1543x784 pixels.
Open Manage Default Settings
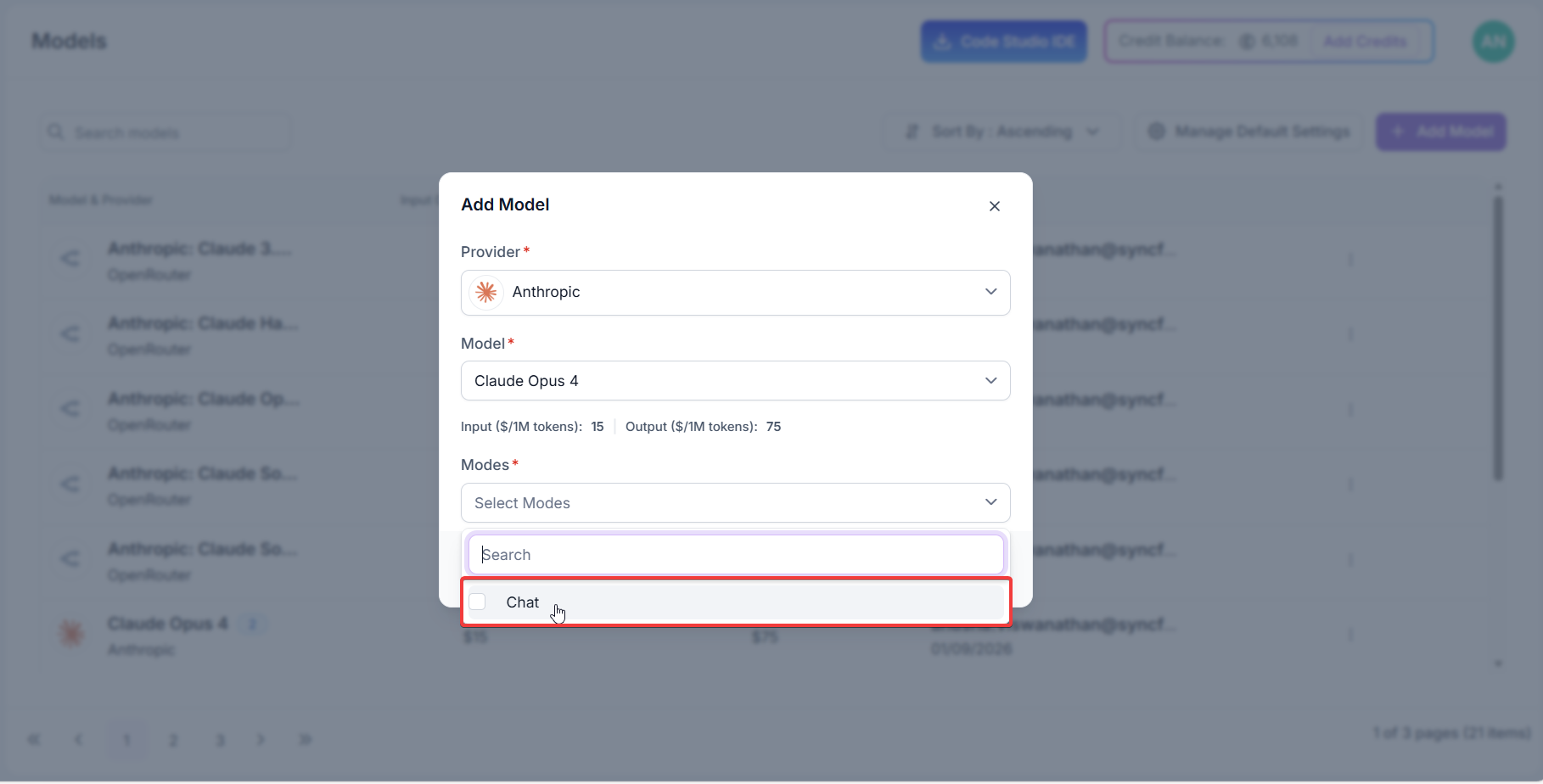[1248, 132]
